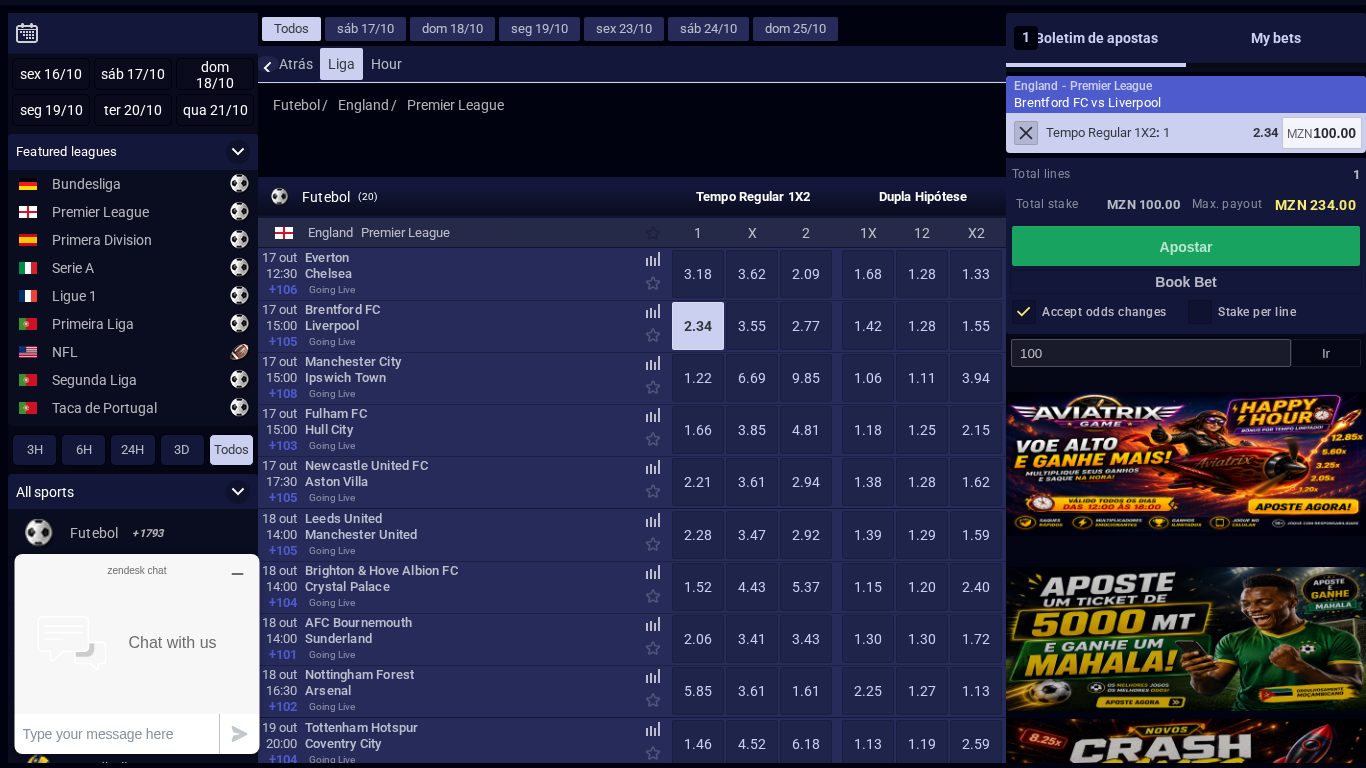Screen dimensions: 1366x768
Task: Open the Aviatrix Happy Hour promo banner
Action: tap(1186, 463)
